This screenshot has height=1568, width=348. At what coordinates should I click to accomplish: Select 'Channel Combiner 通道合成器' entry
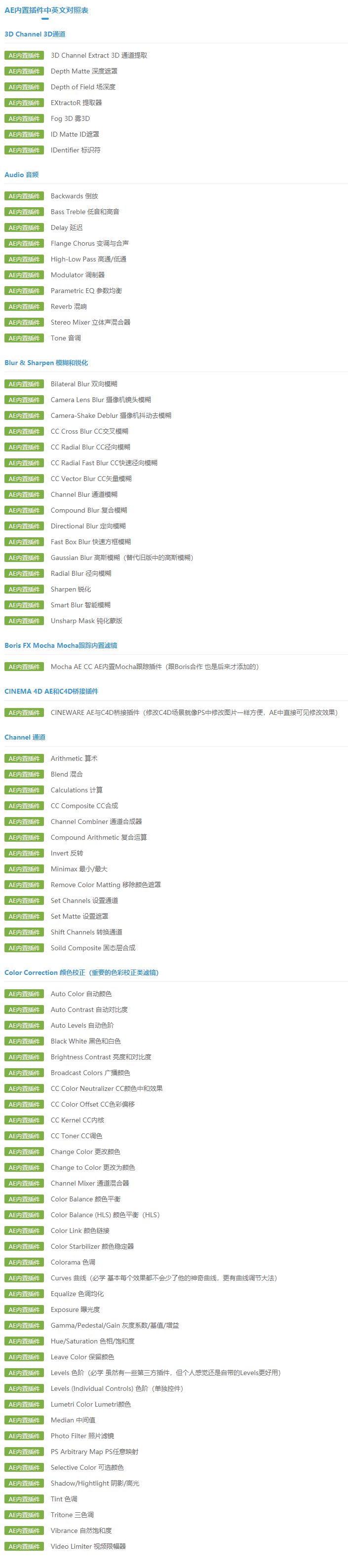(96, 821)
